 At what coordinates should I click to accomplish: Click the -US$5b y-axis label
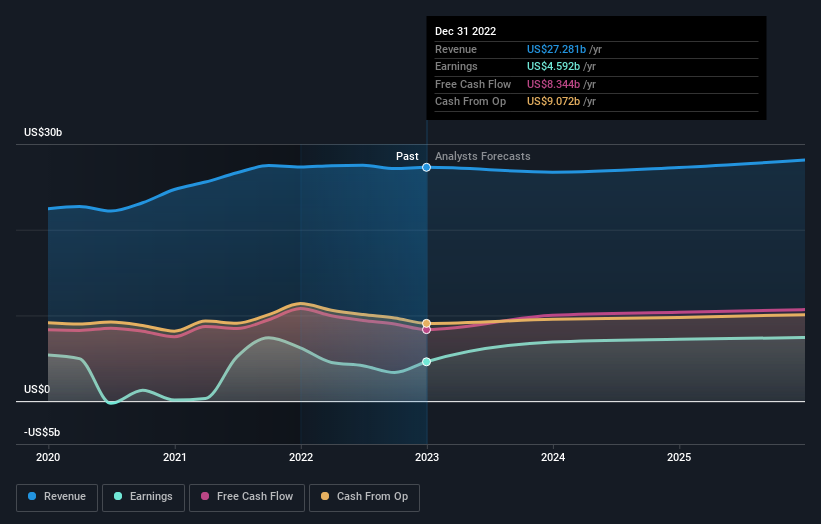[x=42, y=432]
